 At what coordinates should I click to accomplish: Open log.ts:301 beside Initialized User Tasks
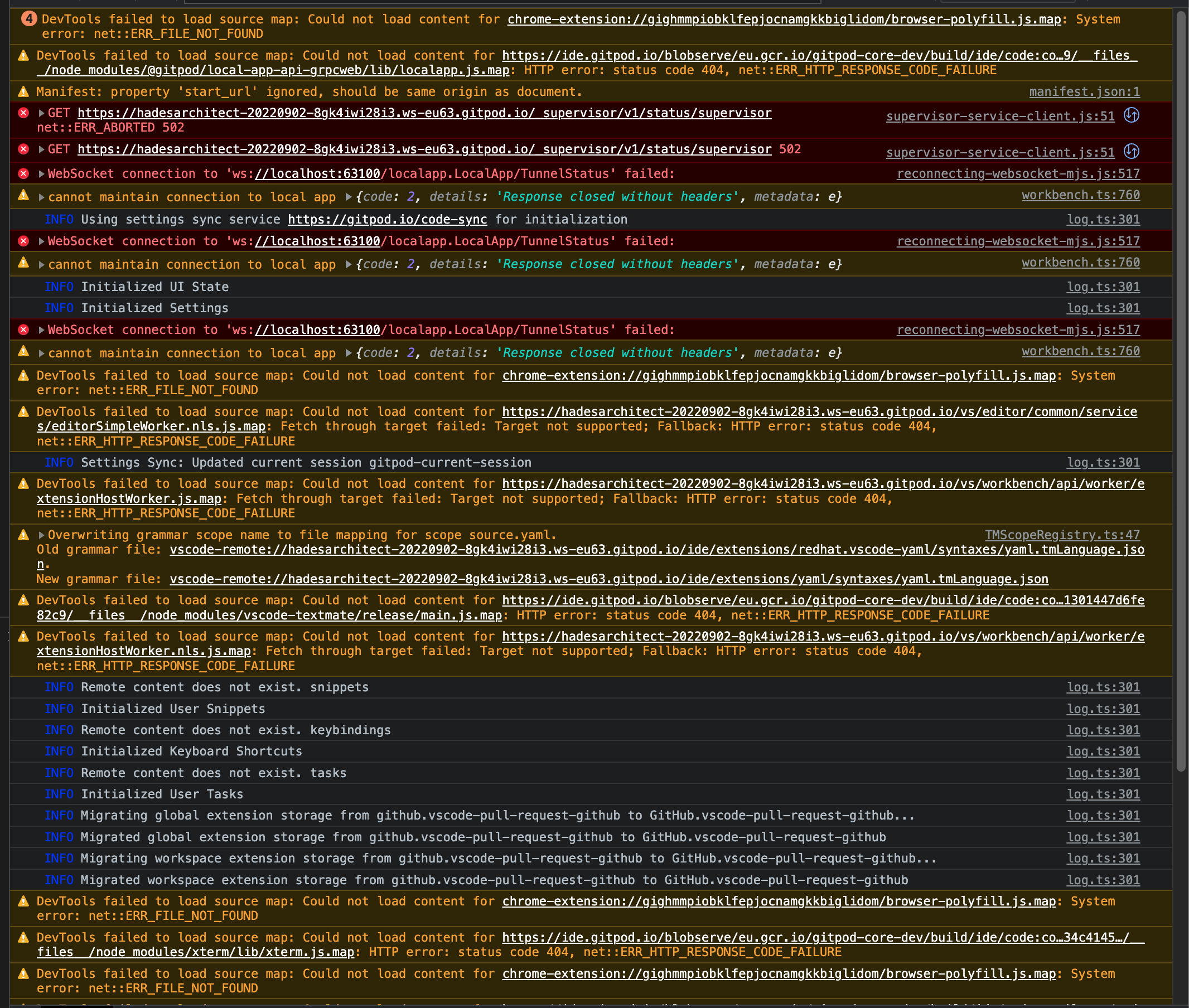[x=1103, y=794]
